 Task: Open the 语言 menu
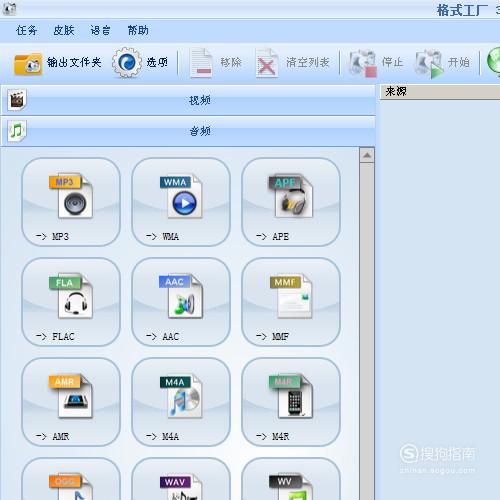[x=101, y=31]
